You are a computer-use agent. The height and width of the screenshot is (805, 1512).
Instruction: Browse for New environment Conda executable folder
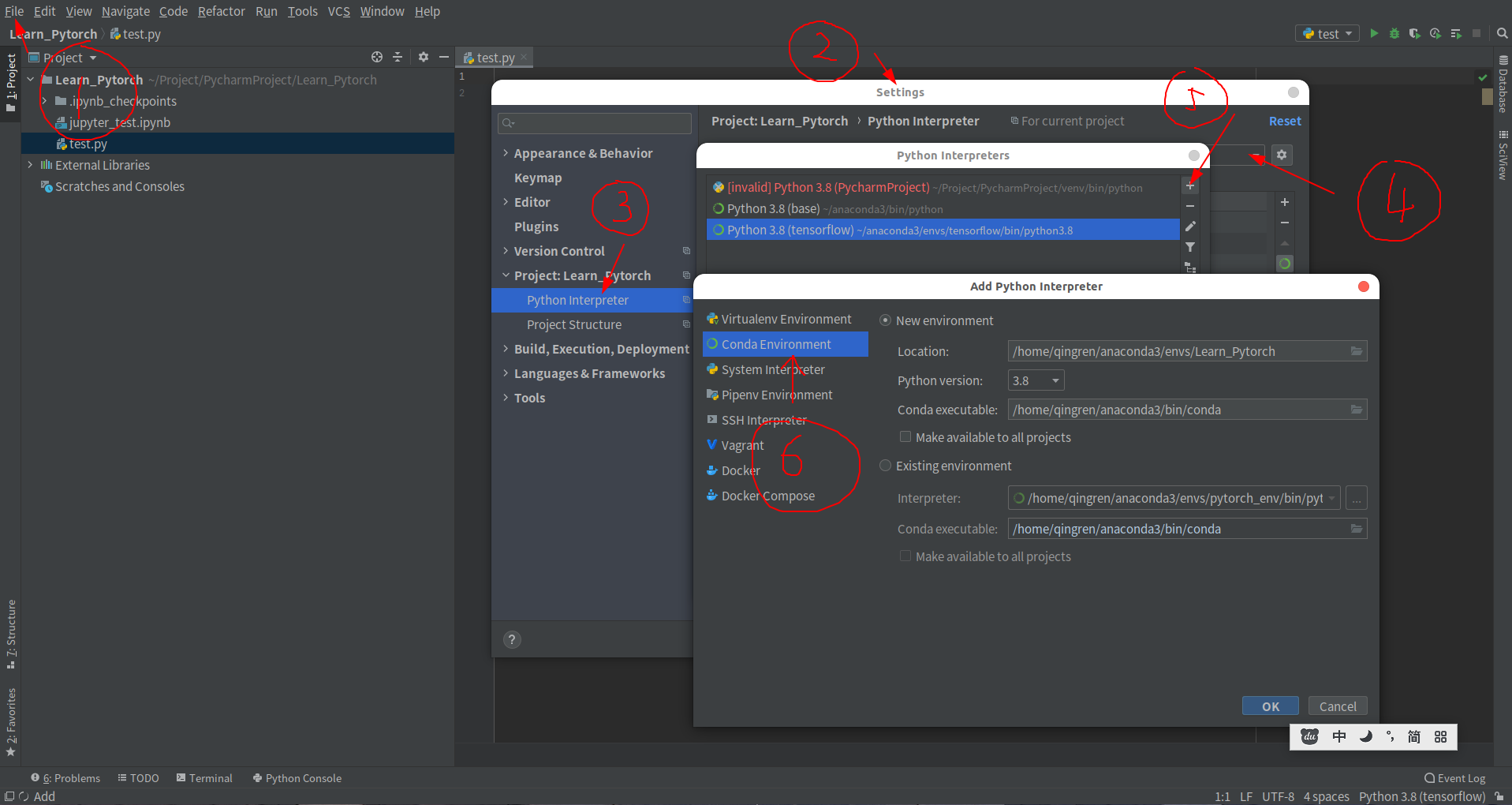click(1357, 410)
